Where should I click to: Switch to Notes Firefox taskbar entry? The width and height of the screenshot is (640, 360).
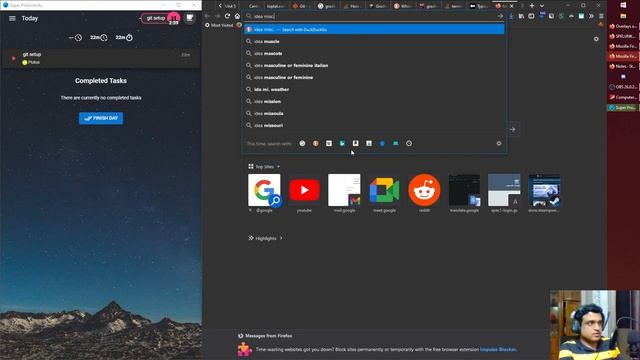point(622,66)
